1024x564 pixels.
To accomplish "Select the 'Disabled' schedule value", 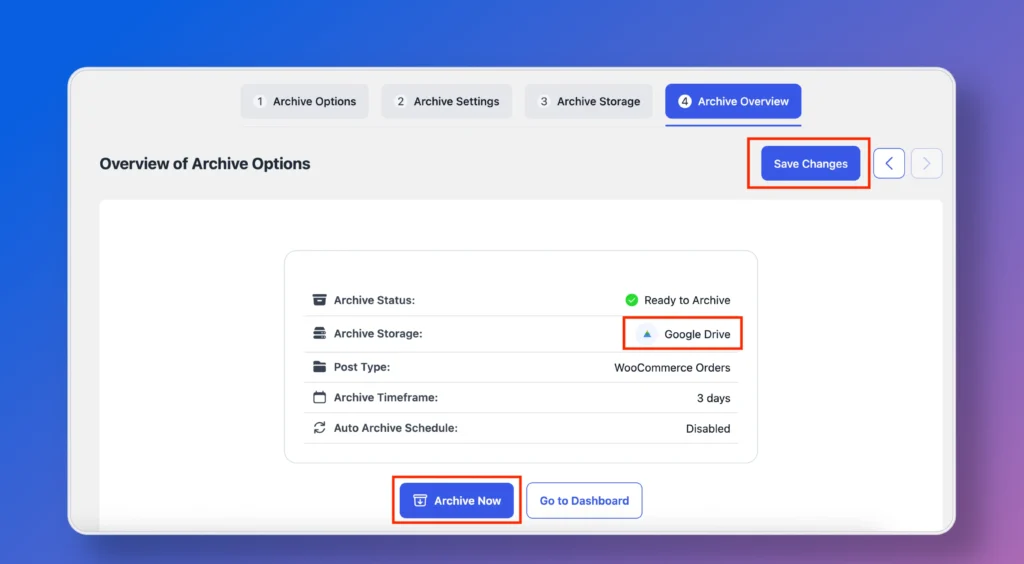I will click(708, 429).
